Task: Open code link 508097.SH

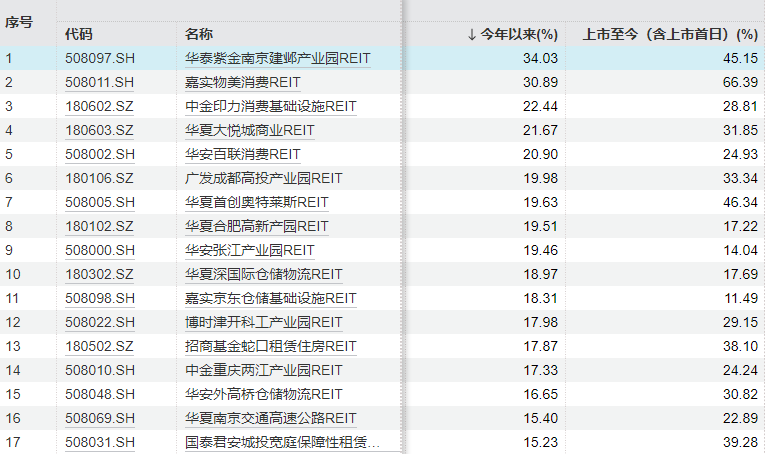Action: coord(100,58)
